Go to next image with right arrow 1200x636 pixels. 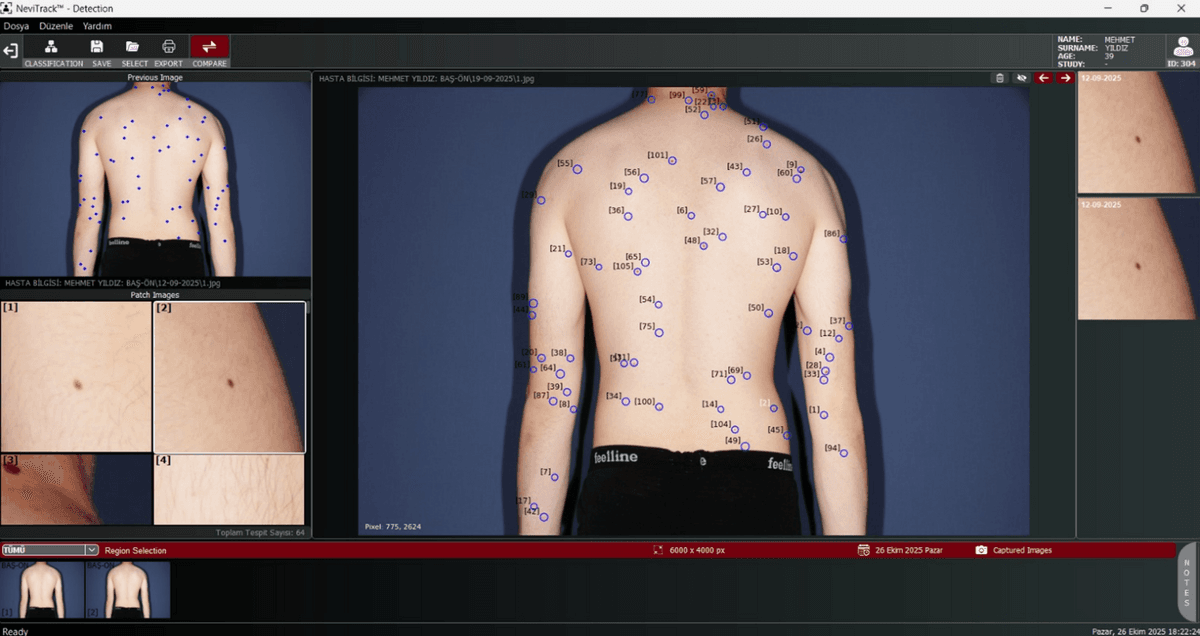click(1065, 78)
